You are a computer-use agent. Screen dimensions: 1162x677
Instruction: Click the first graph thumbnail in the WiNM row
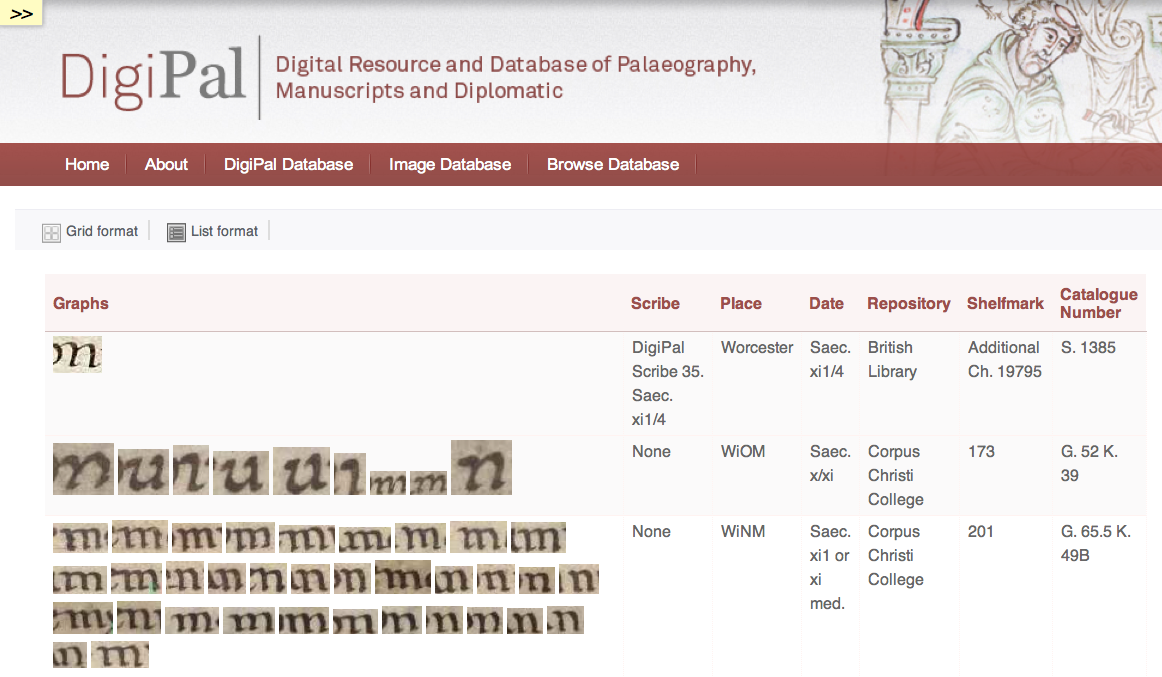(x=80, y=538)
